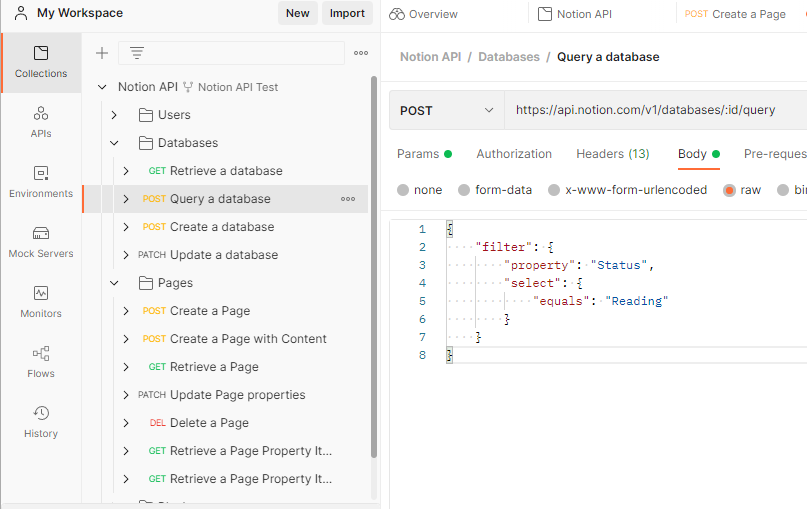
Task: Expand the Create a Page request
Action: point(126,311)
